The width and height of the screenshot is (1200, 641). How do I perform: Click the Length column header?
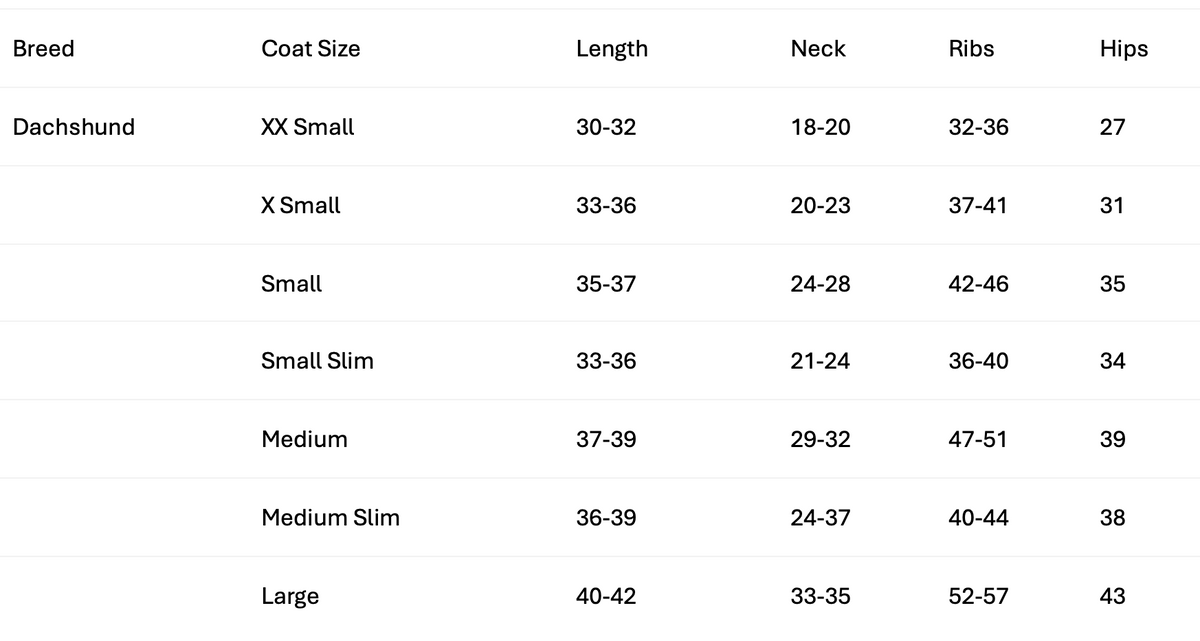point(612,49)
